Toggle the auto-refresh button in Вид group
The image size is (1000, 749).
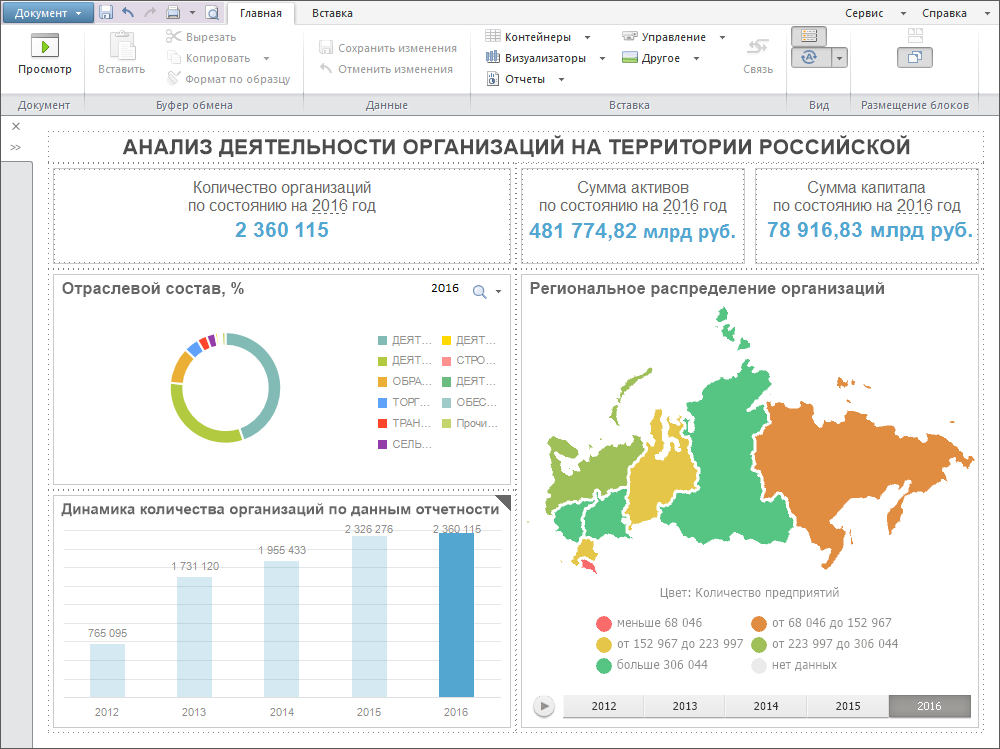tap(809, 58)
